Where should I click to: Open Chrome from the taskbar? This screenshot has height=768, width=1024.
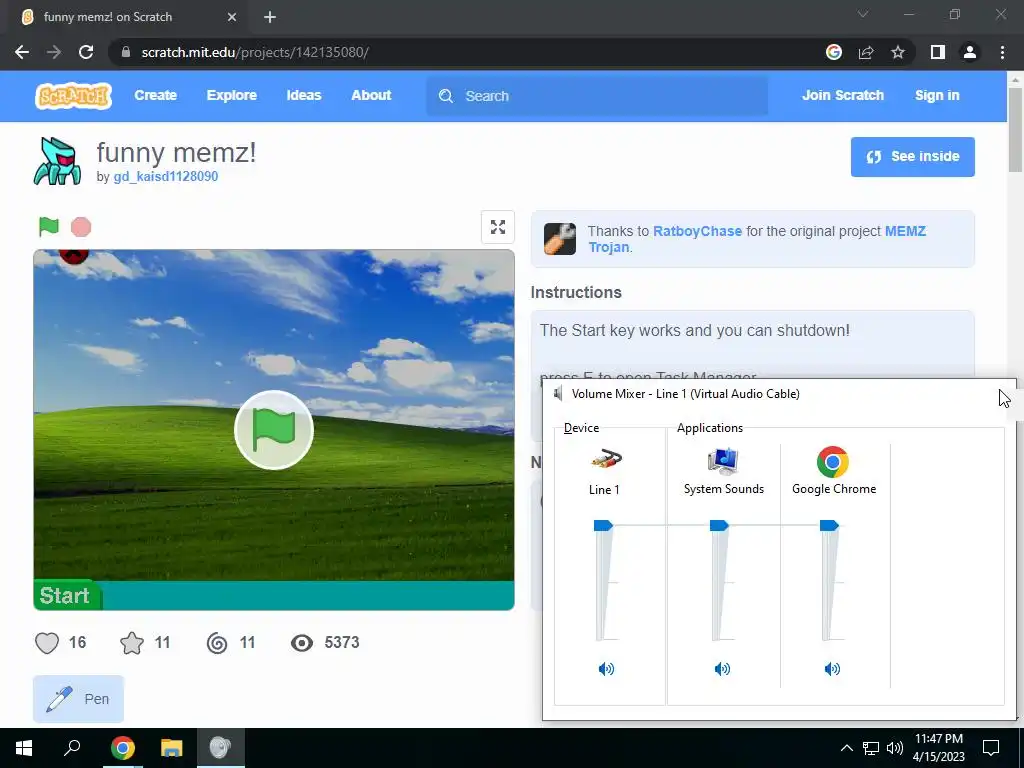(x=122, y=748)
